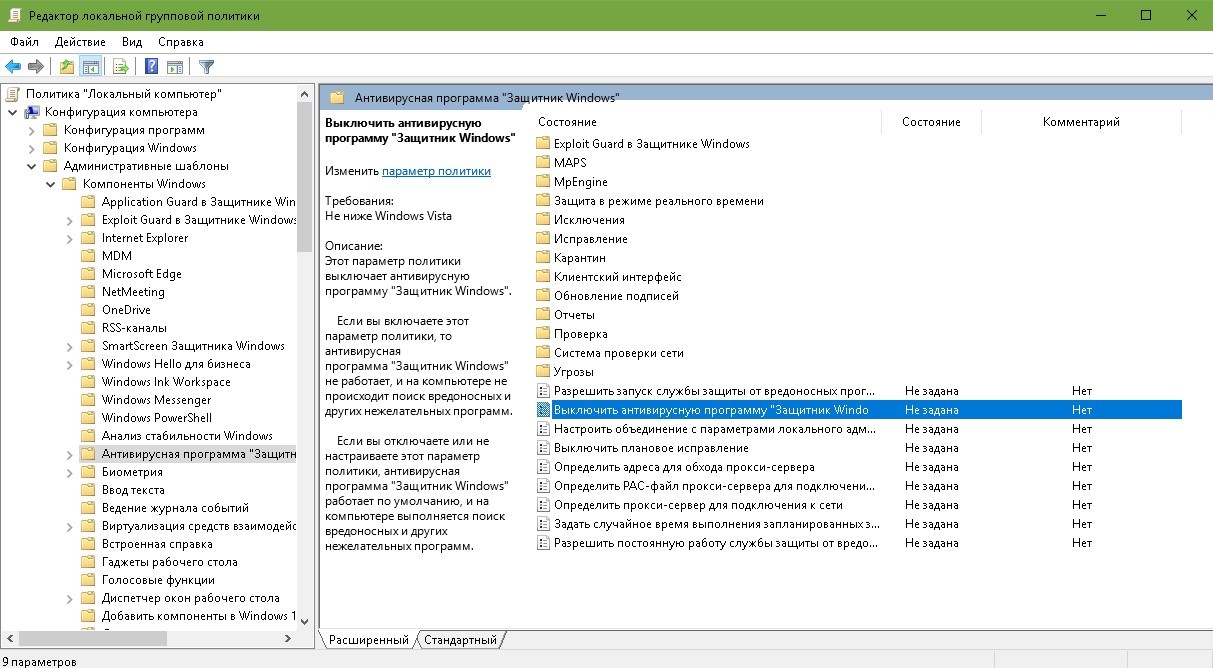Toggle the show/hide console tree icon

pyautogui.click(x=90, y=67)
